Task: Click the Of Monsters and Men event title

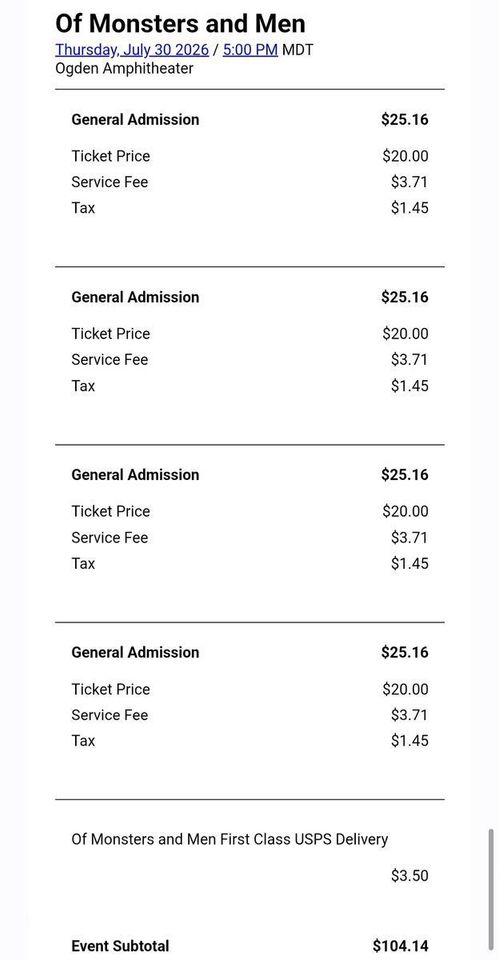Action: [x=181, y=24]
